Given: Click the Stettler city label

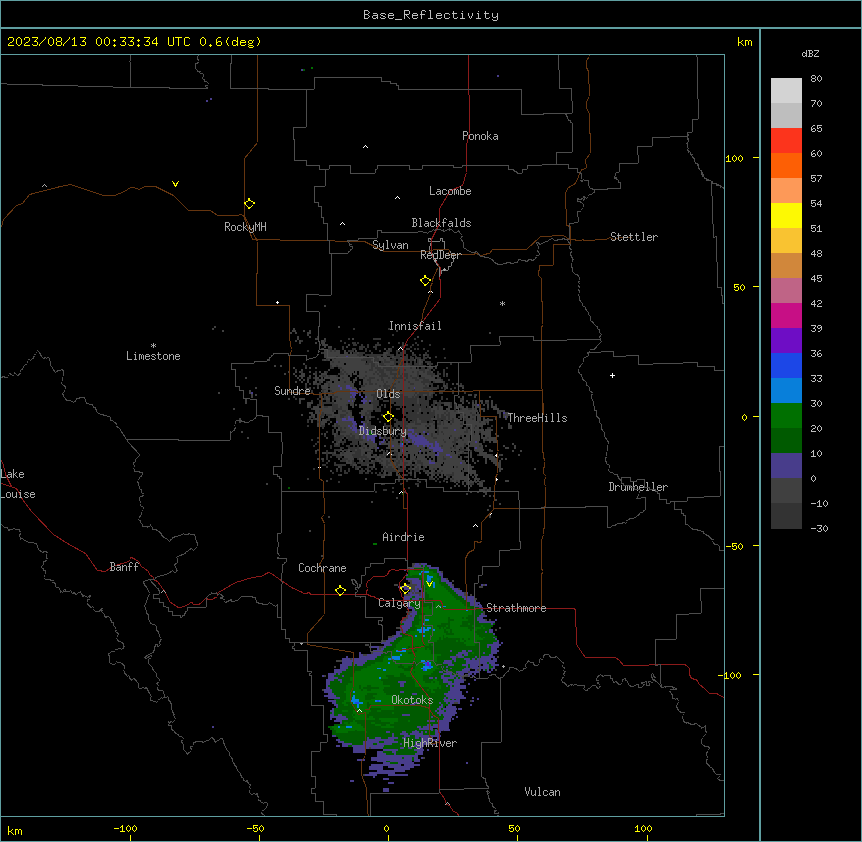Looking at the screenshot, I should pyautogui.click(x=633, y=237).
